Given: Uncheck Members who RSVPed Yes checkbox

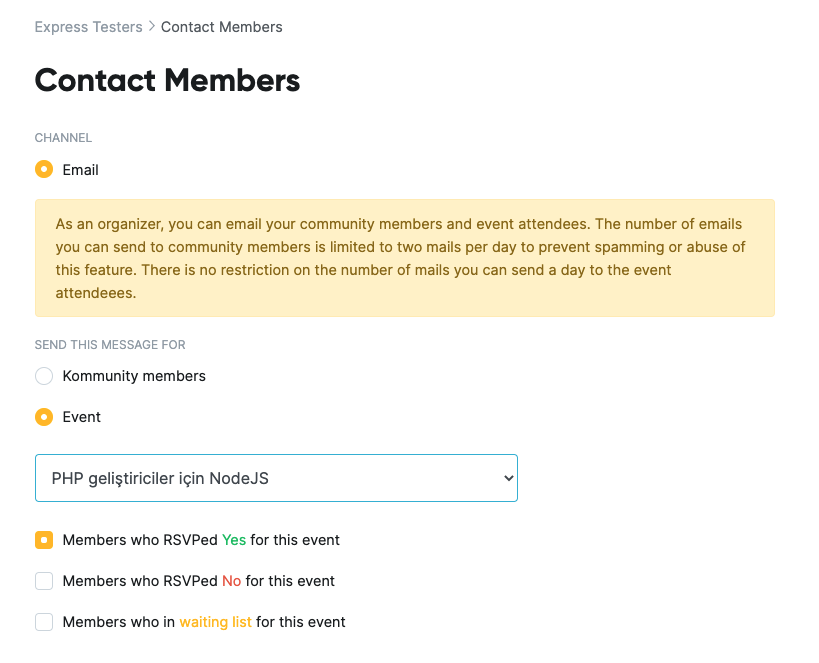Looking at the screenshot, I should click(44, 540).
